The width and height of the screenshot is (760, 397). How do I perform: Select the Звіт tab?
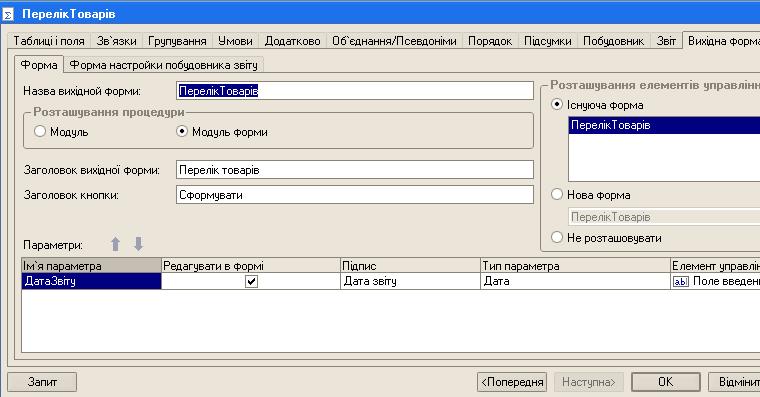666,41
